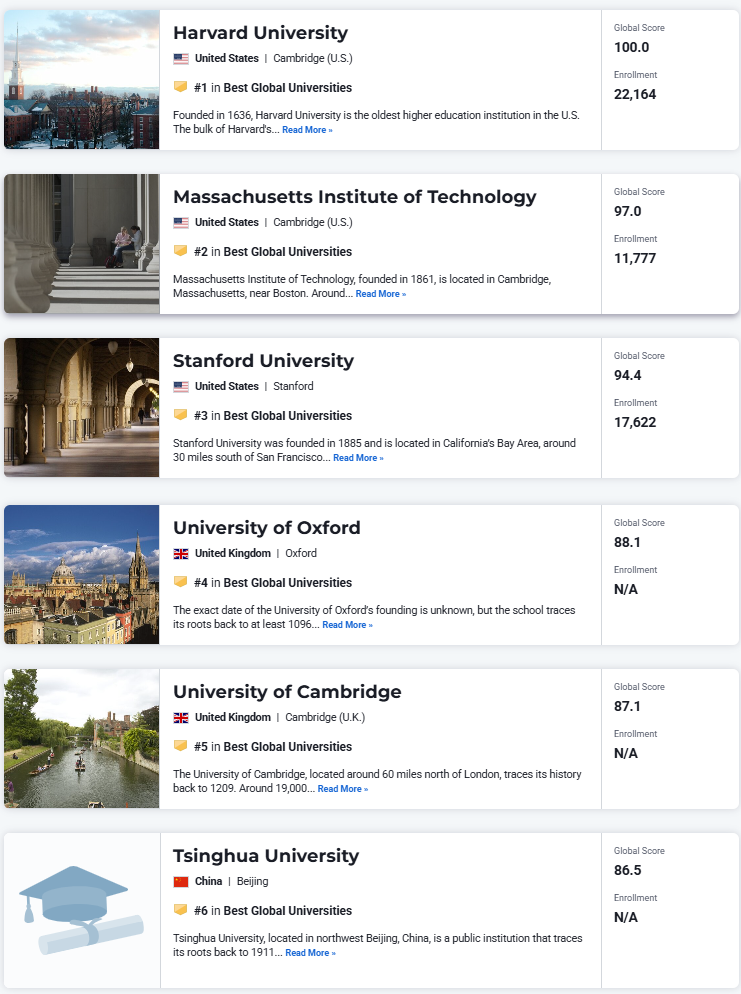Click the yellow badge icon next to #1 ranking
The image size is (741, 994).
[x=181, y=87]
